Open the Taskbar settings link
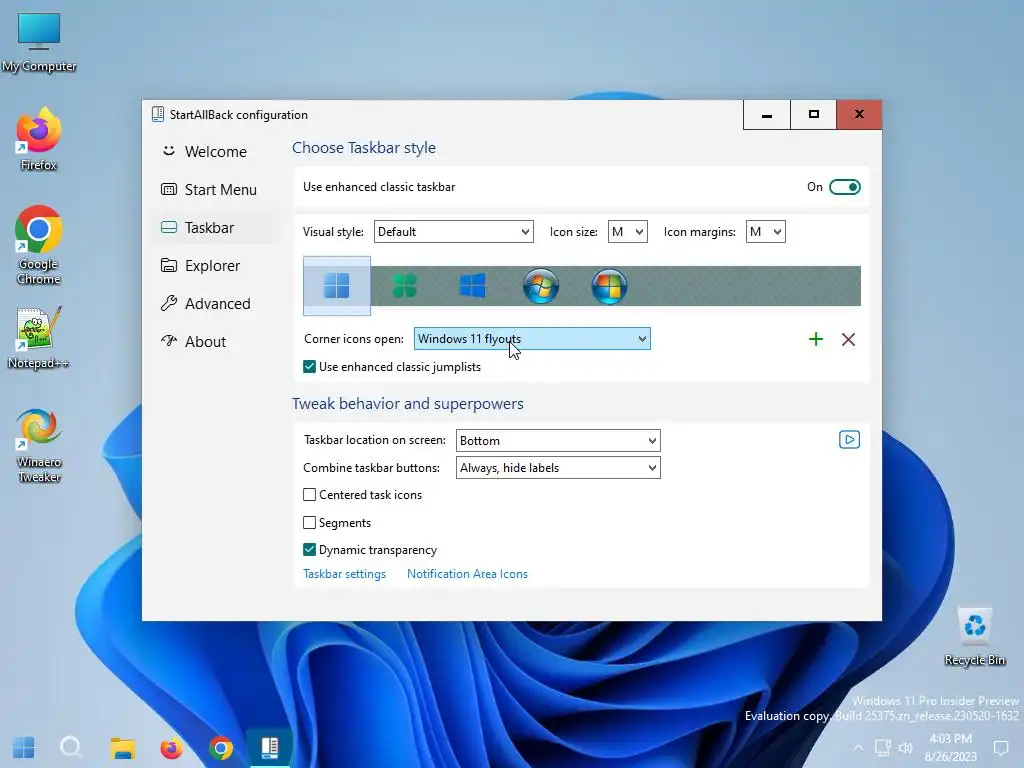This screenshot has width=1024, height=768. click(344, 574)
